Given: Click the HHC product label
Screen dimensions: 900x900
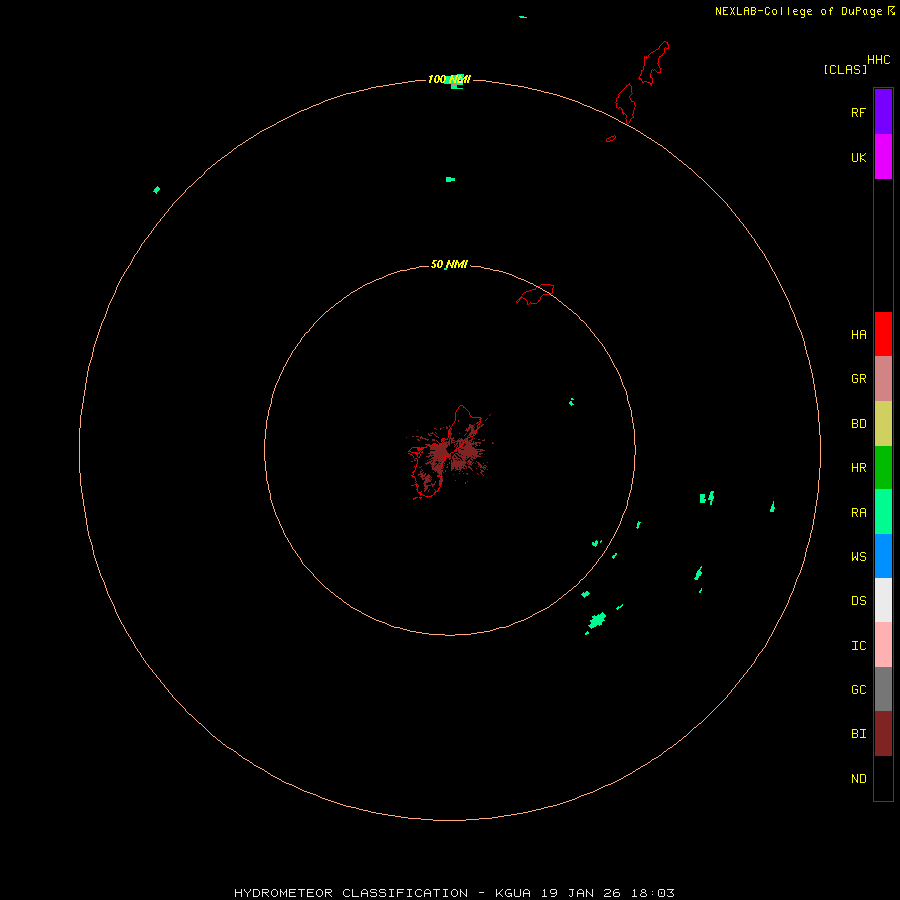Looking at the screenshot, I should pyautogui.click(x=878, y=60).
